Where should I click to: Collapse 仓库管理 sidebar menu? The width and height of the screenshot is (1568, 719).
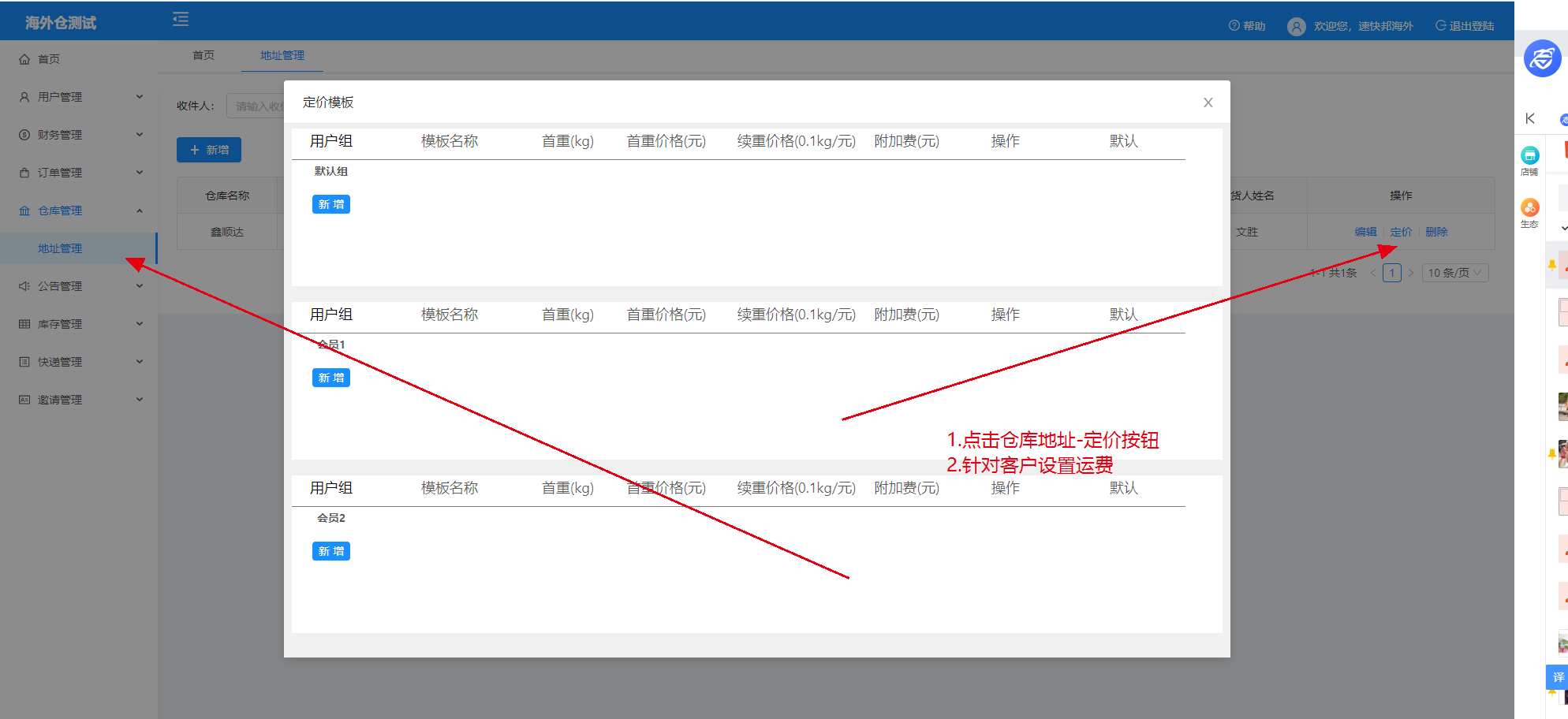point(79,210)
